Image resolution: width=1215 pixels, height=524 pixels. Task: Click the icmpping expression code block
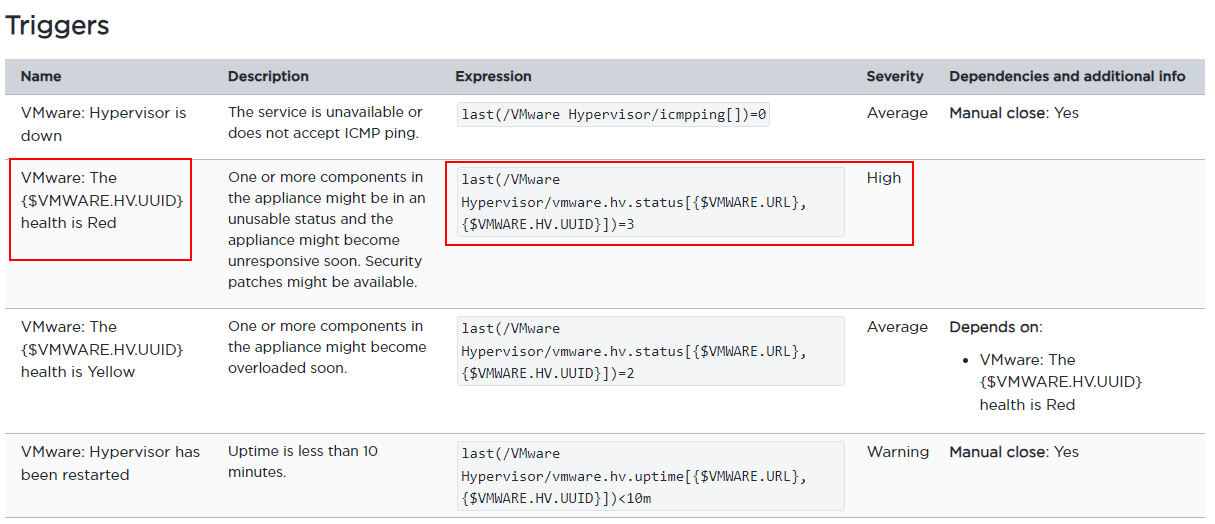613,114
